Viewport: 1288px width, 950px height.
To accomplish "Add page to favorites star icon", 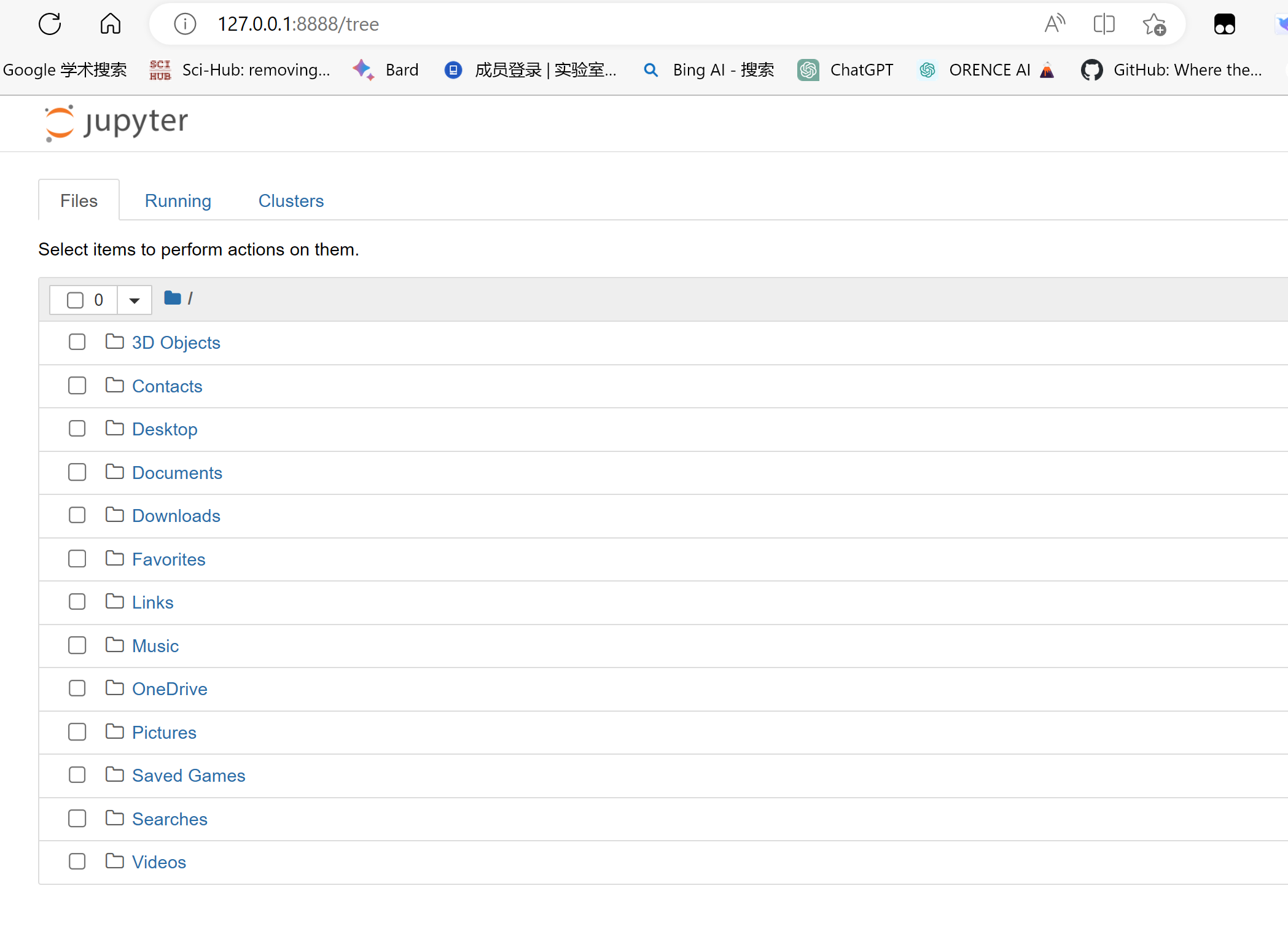I will tap(1153, 25).
